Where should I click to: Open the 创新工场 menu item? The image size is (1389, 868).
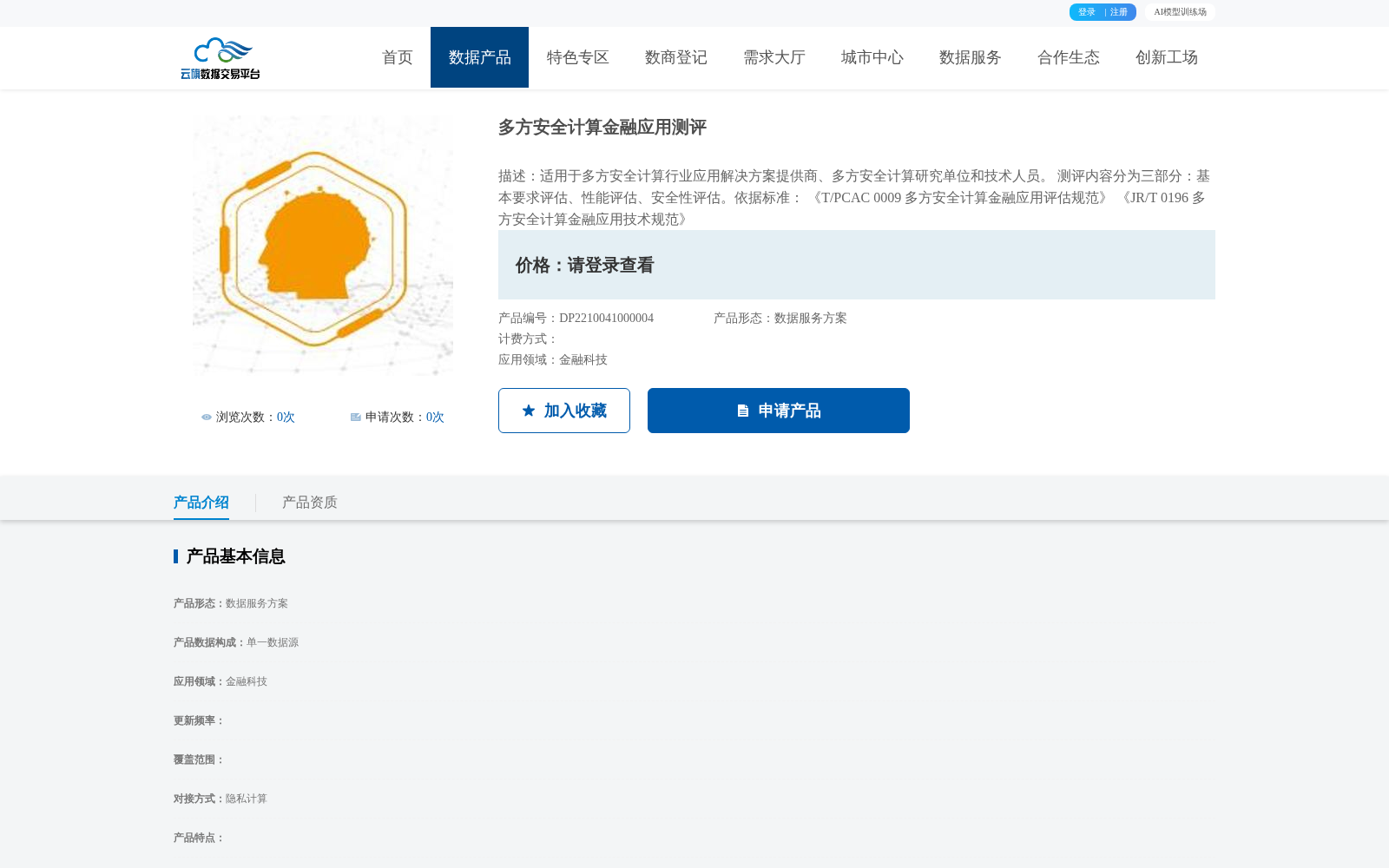(x=1167, y=57)
